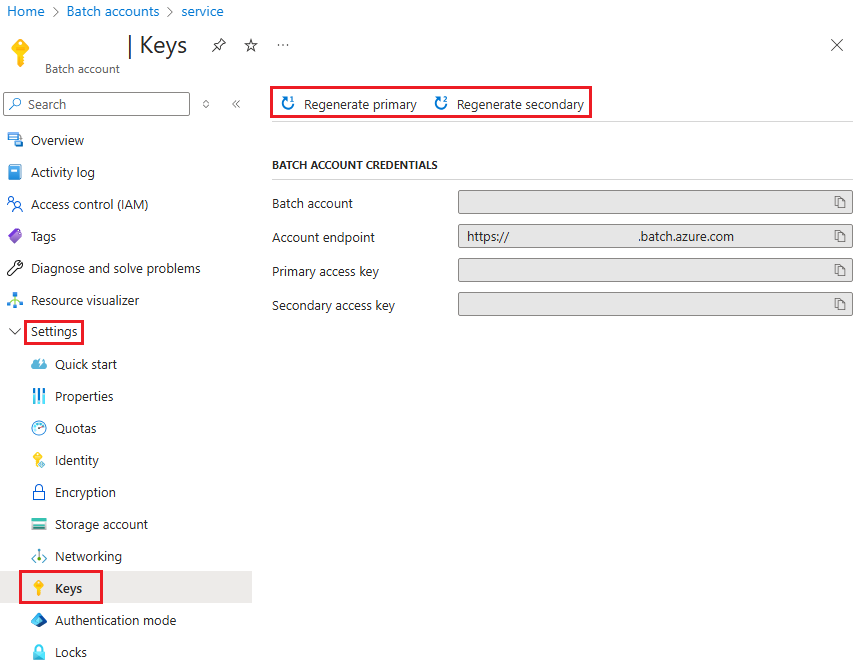Go to service breadcrumb link
The width and height of the screenshot is (856, 670).
coord(202,11)
